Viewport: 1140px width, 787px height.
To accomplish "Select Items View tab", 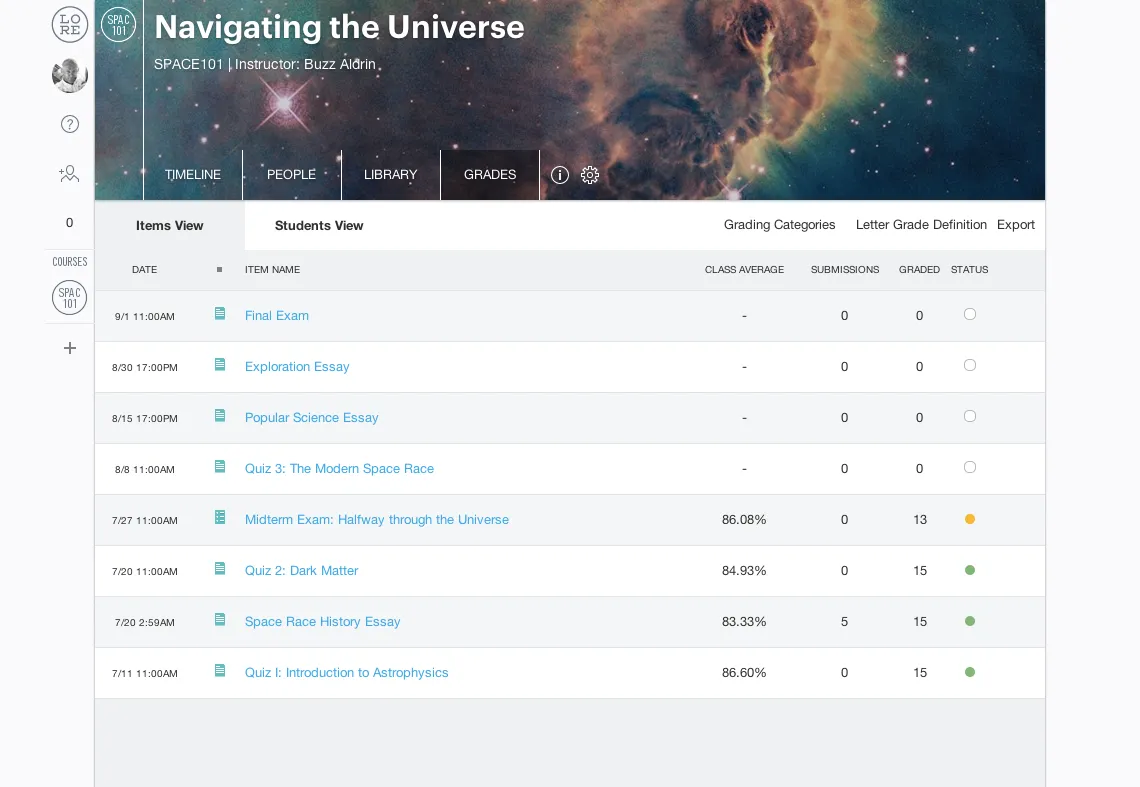I will tap(169, 225).
